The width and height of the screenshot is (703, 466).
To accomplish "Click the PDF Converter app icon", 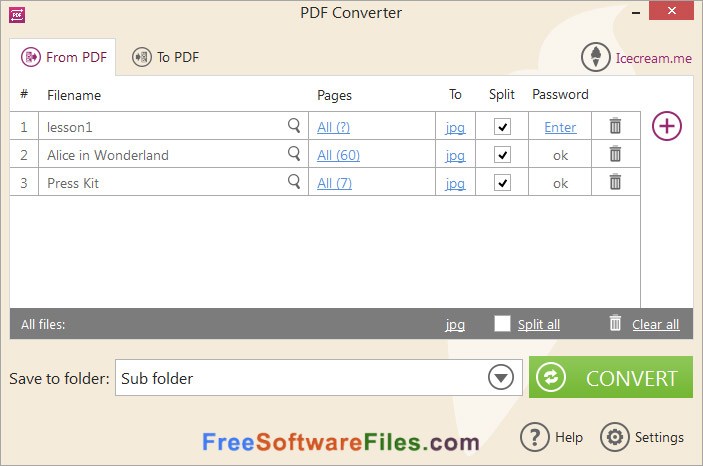I will coord(17,15).
